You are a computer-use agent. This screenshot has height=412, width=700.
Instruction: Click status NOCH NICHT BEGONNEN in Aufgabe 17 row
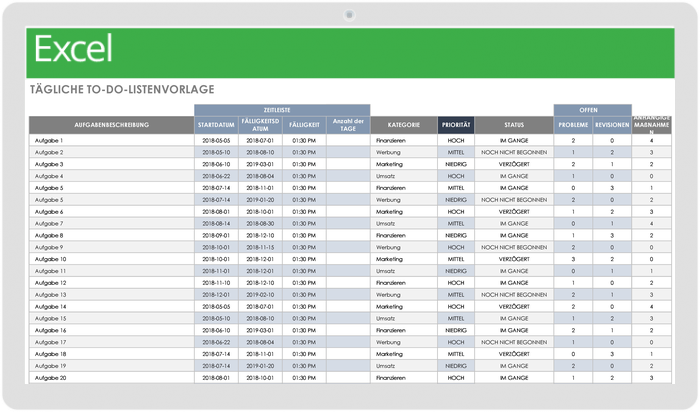[x=514, y=342]
